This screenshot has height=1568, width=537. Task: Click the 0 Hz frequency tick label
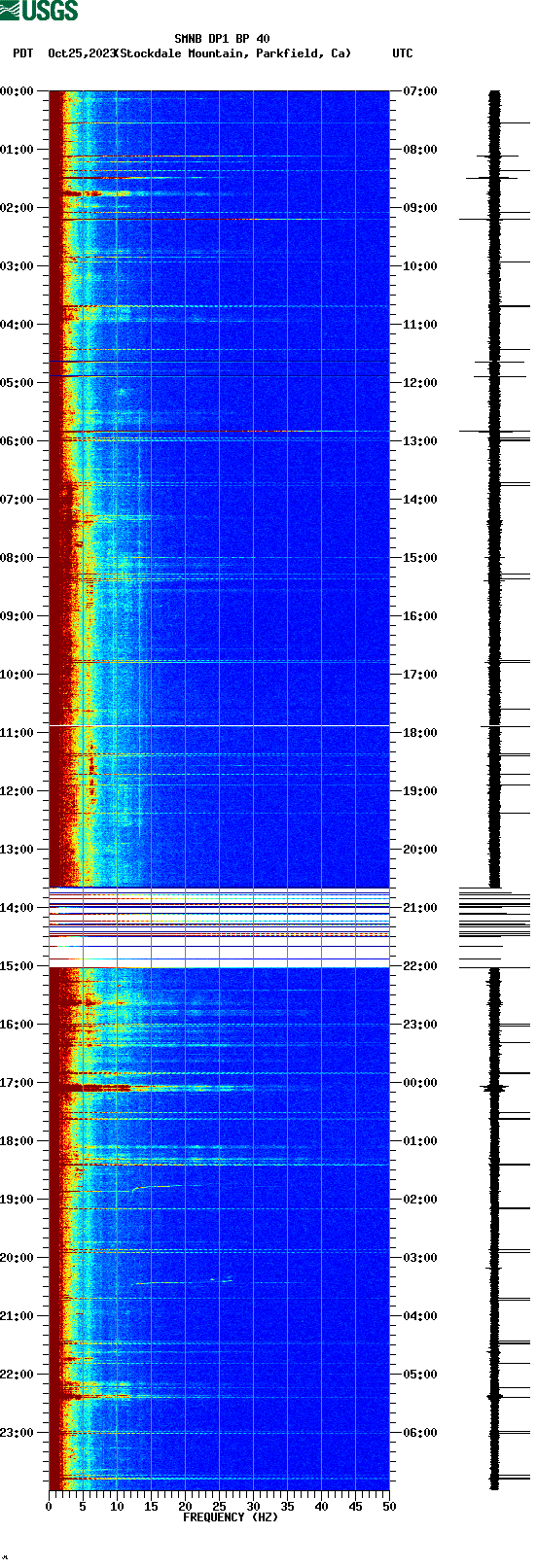click(x=49, y=1507)
